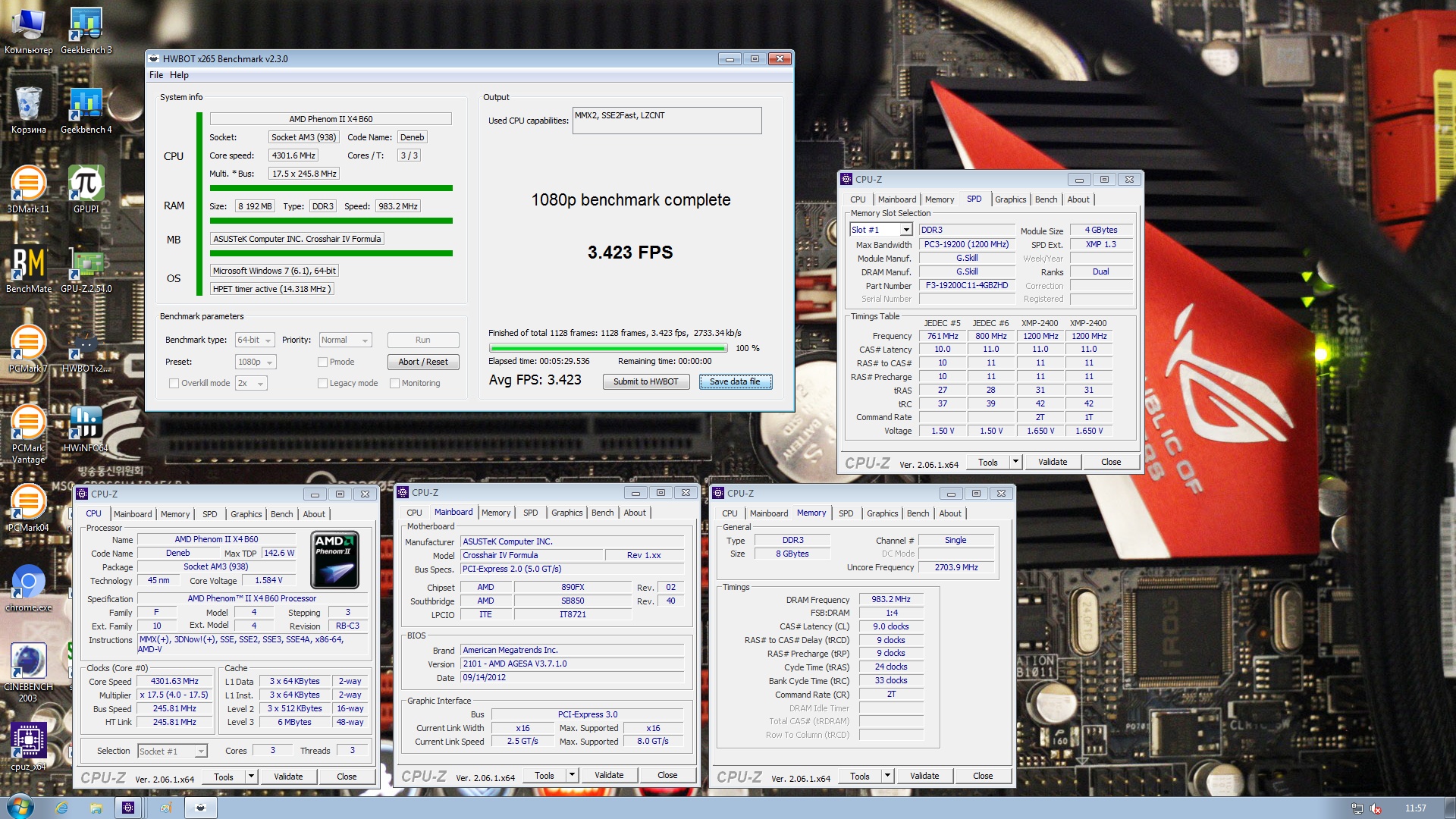Image resolution: width=1456 pixels, height=819 pixels.
Task: Switch to HWBOT x265 taskbar button
Action: pos(200,808)
